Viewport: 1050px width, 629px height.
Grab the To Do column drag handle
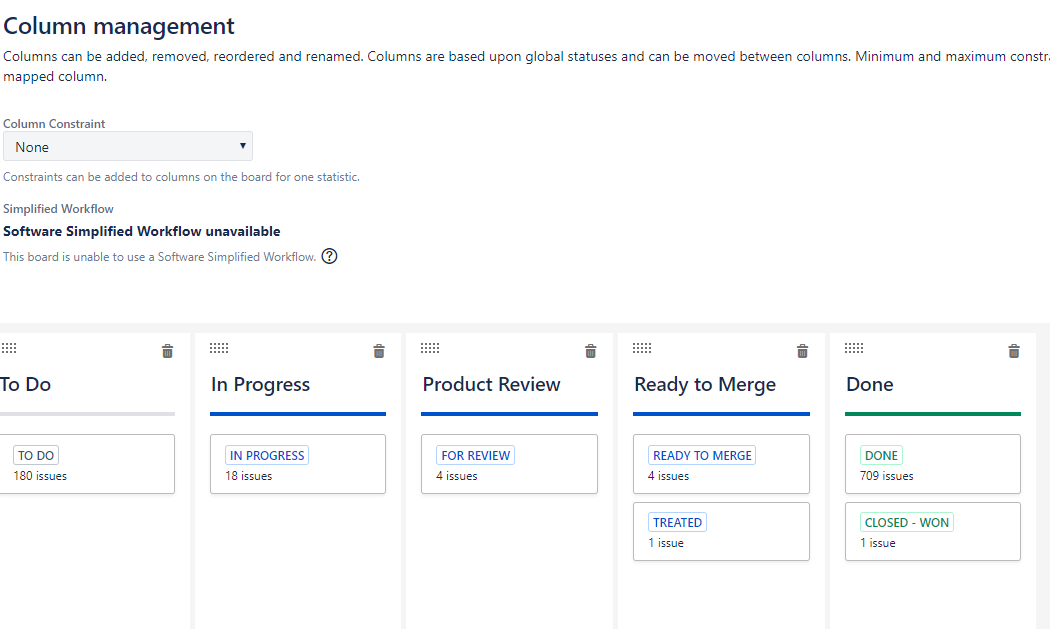coord(9,348)
